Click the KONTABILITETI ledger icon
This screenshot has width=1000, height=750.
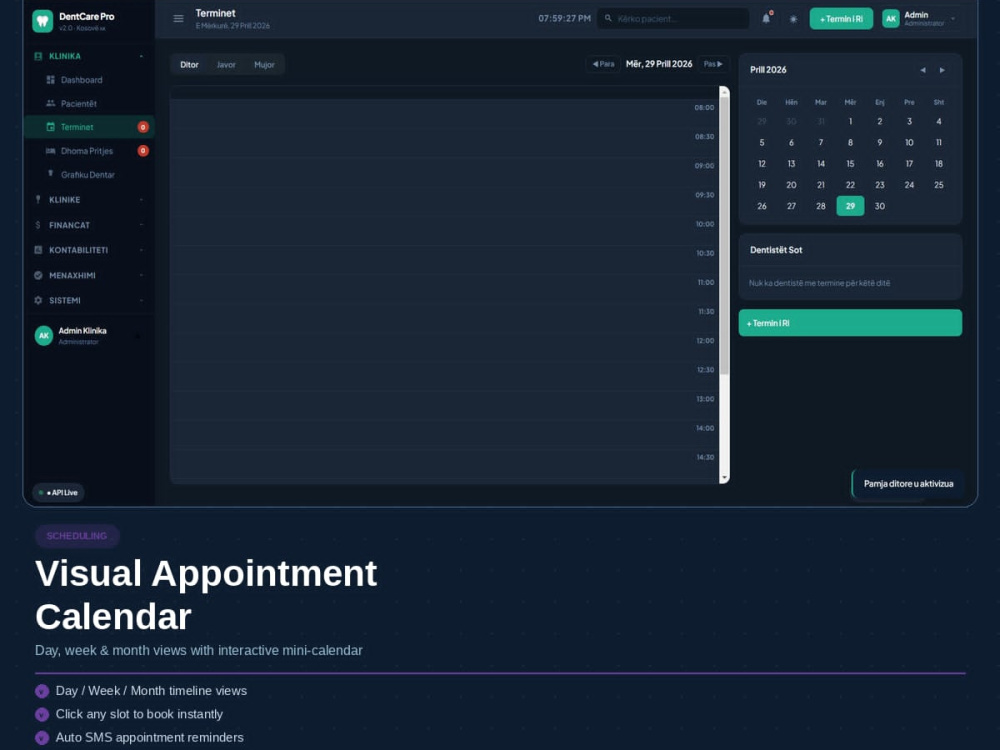[x=38, y=250]
